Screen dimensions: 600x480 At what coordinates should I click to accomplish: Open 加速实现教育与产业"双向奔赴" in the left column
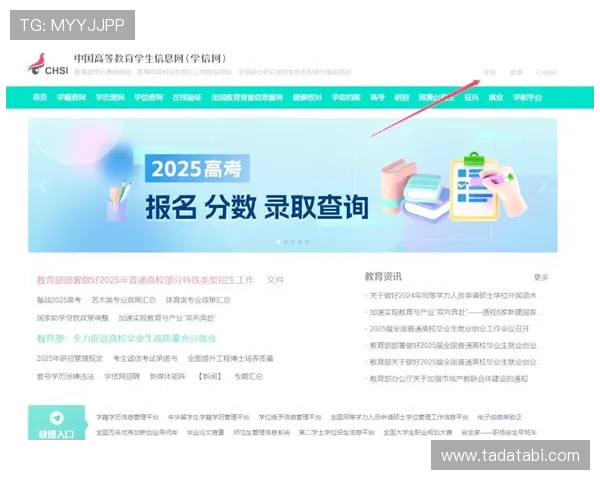[167, 318]
